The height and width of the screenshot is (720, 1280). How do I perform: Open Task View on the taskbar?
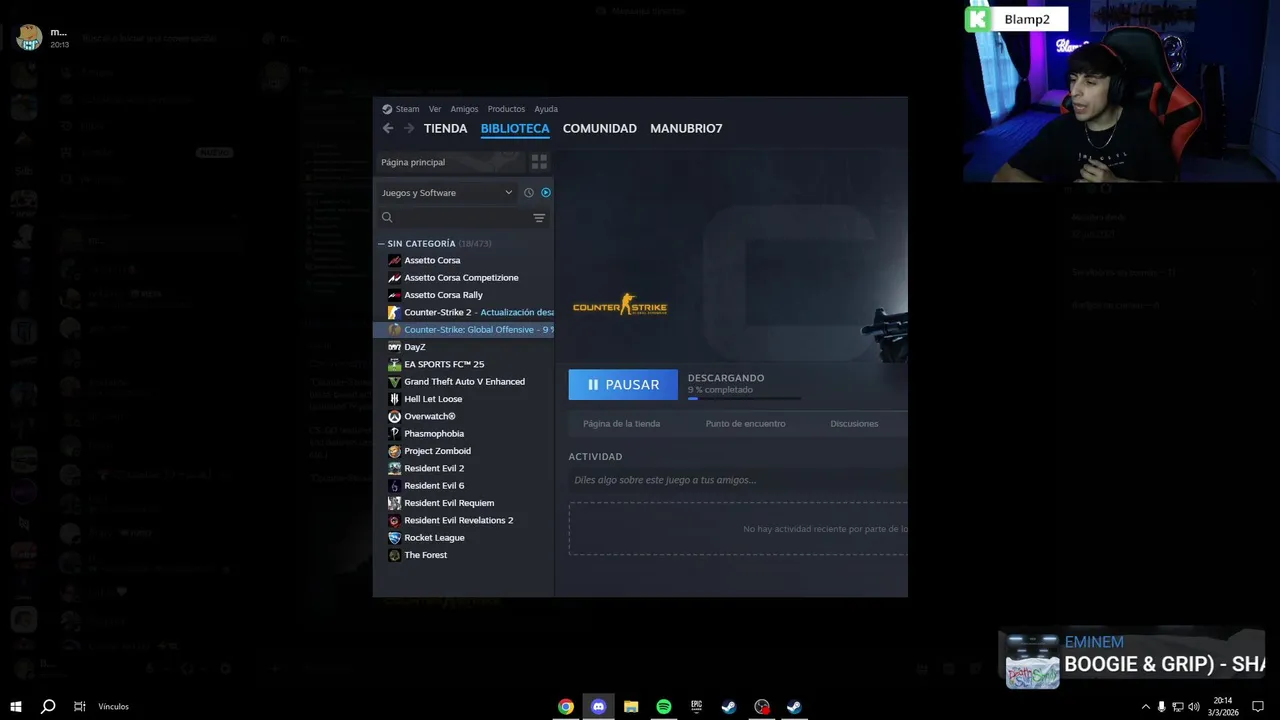[x=79, y=706]
